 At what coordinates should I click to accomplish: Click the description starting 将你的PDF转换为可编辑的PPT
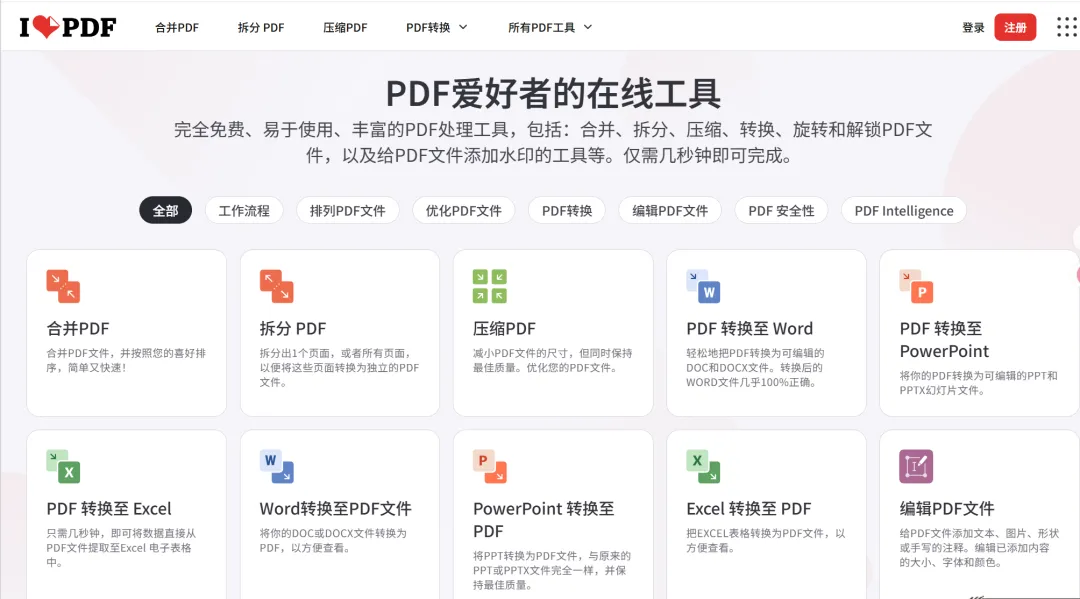pyautogui.click(x=978, y=383)
